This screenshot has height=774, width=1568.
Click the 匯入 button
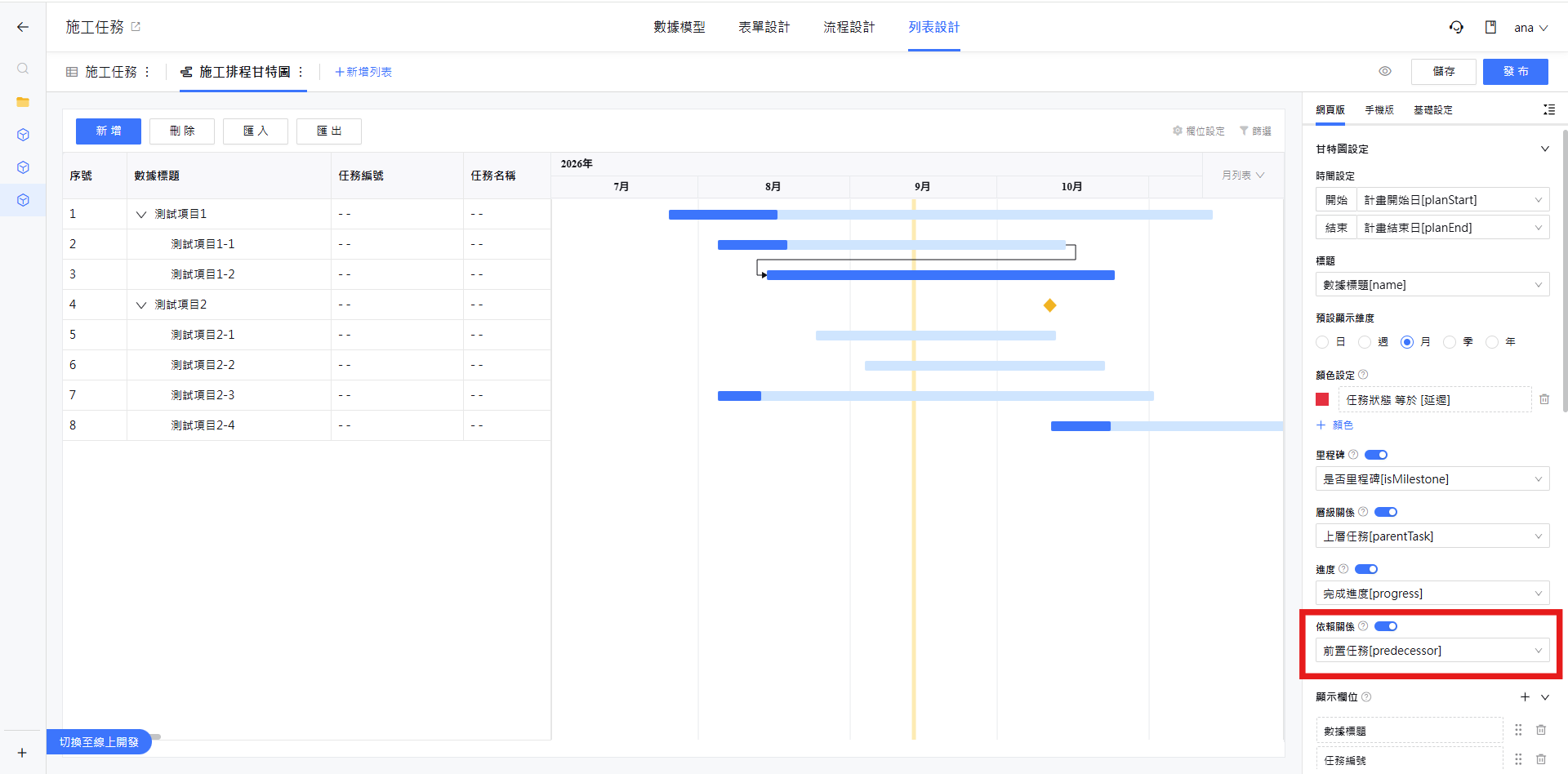coord(256,131)
